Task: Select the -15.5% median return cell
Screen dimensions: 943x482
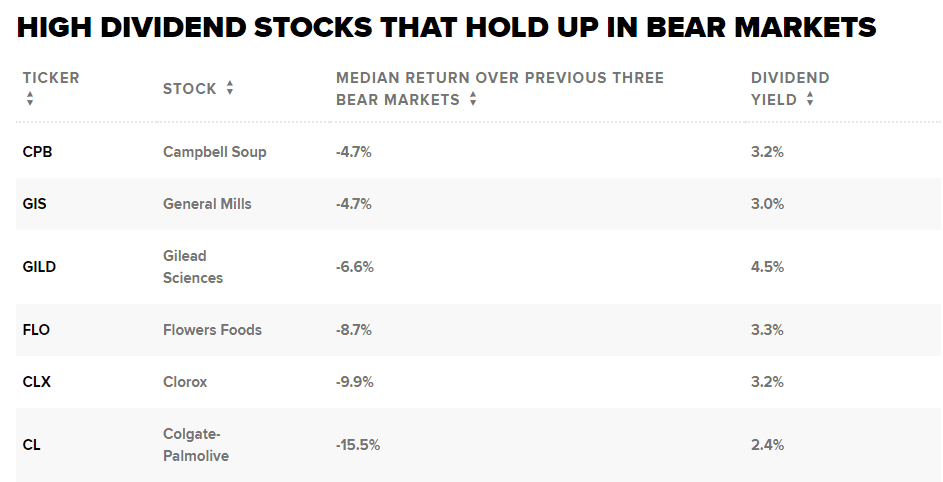Action: pos(358,445)
